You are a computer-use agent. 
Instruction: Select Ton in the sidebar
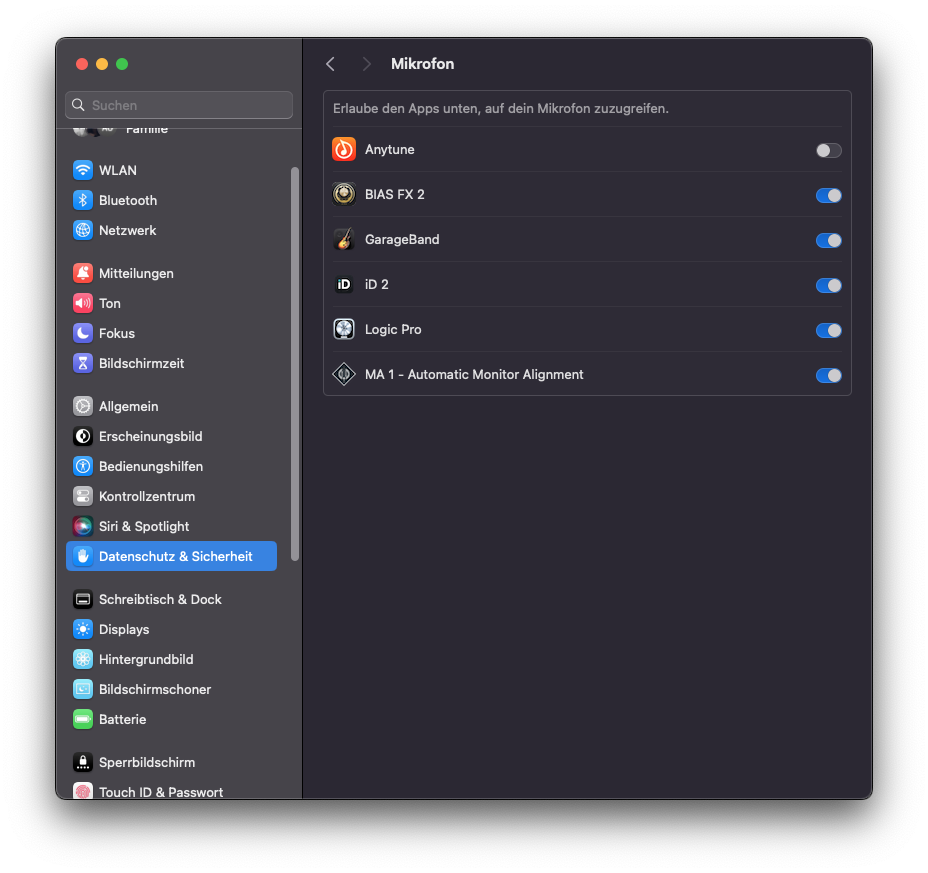[172, 303]
